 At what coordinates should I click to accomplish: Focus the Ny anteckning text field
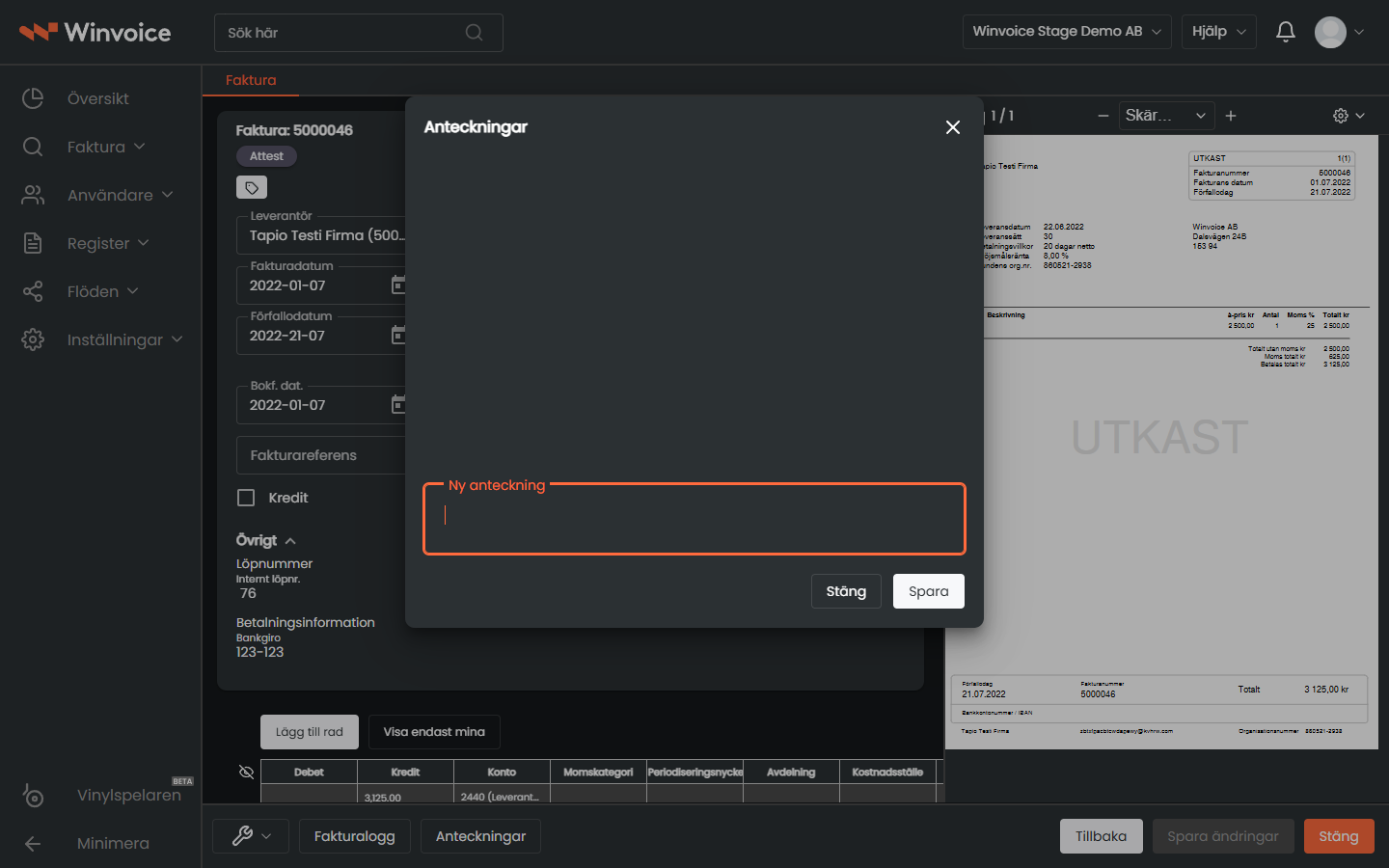(x=694, y=519)
